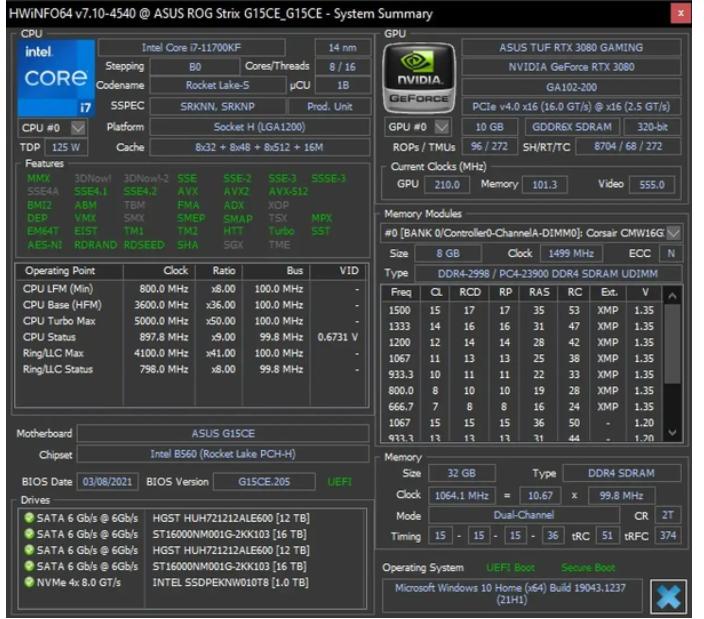
Task: Click the green UEFI label next to BIOS Version
Action: pyautogui.click(x=339, y=482)
